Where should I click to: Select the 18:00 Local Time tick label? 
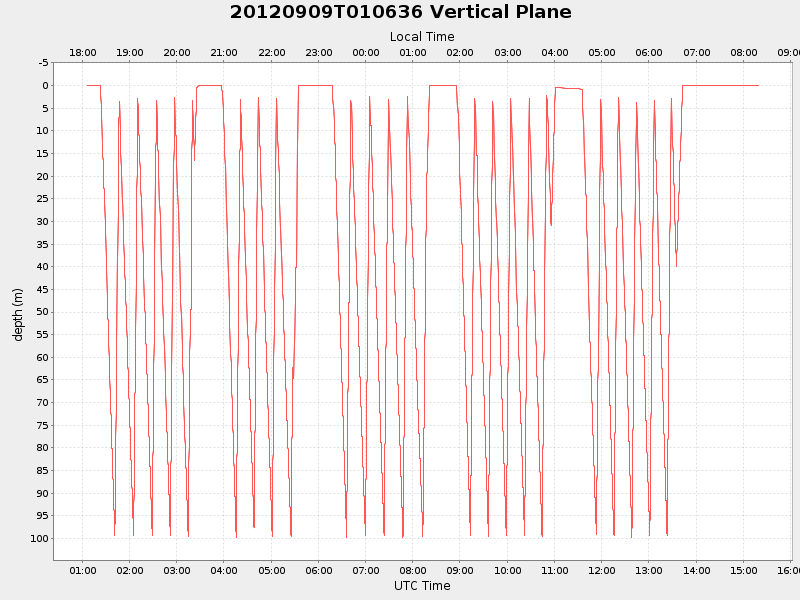pyautogui.click(x=83, y=53)
